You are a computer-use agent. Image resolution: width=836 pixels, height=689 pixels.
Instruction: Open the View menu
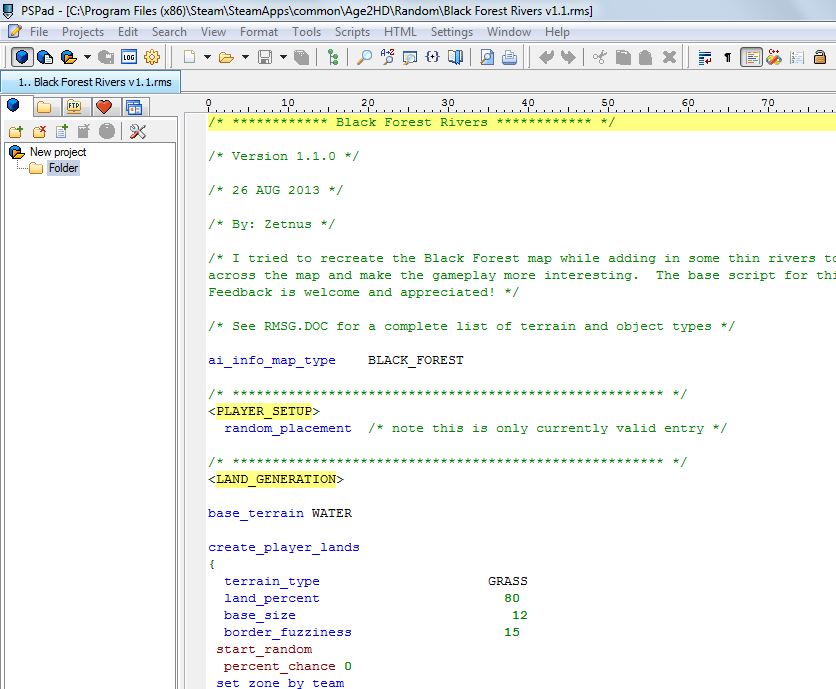[213, 32]
